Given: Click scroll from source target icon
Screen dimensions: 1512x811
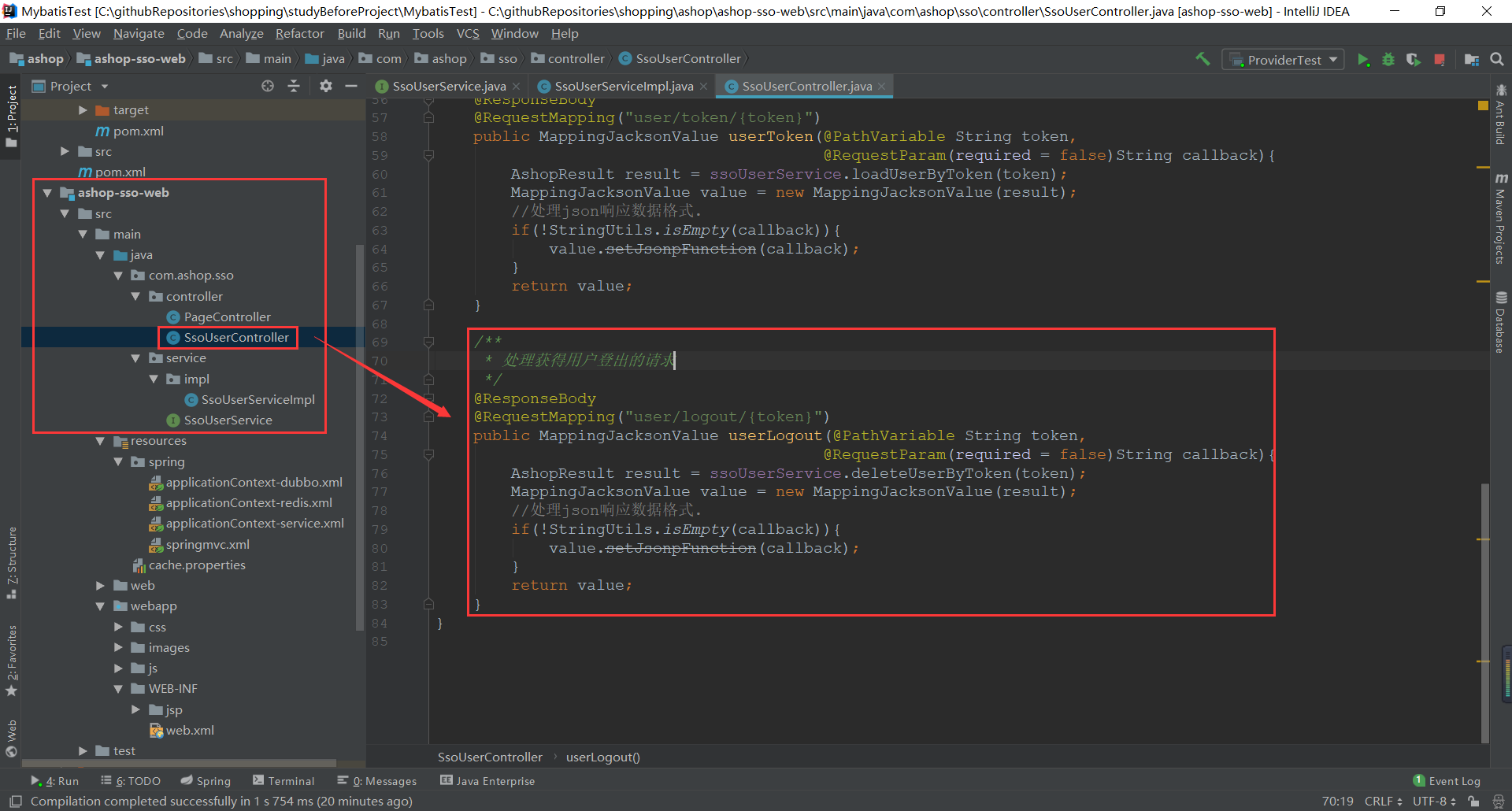Looking at the screenshot, I should pyautogui.click(x=268, y=86).
